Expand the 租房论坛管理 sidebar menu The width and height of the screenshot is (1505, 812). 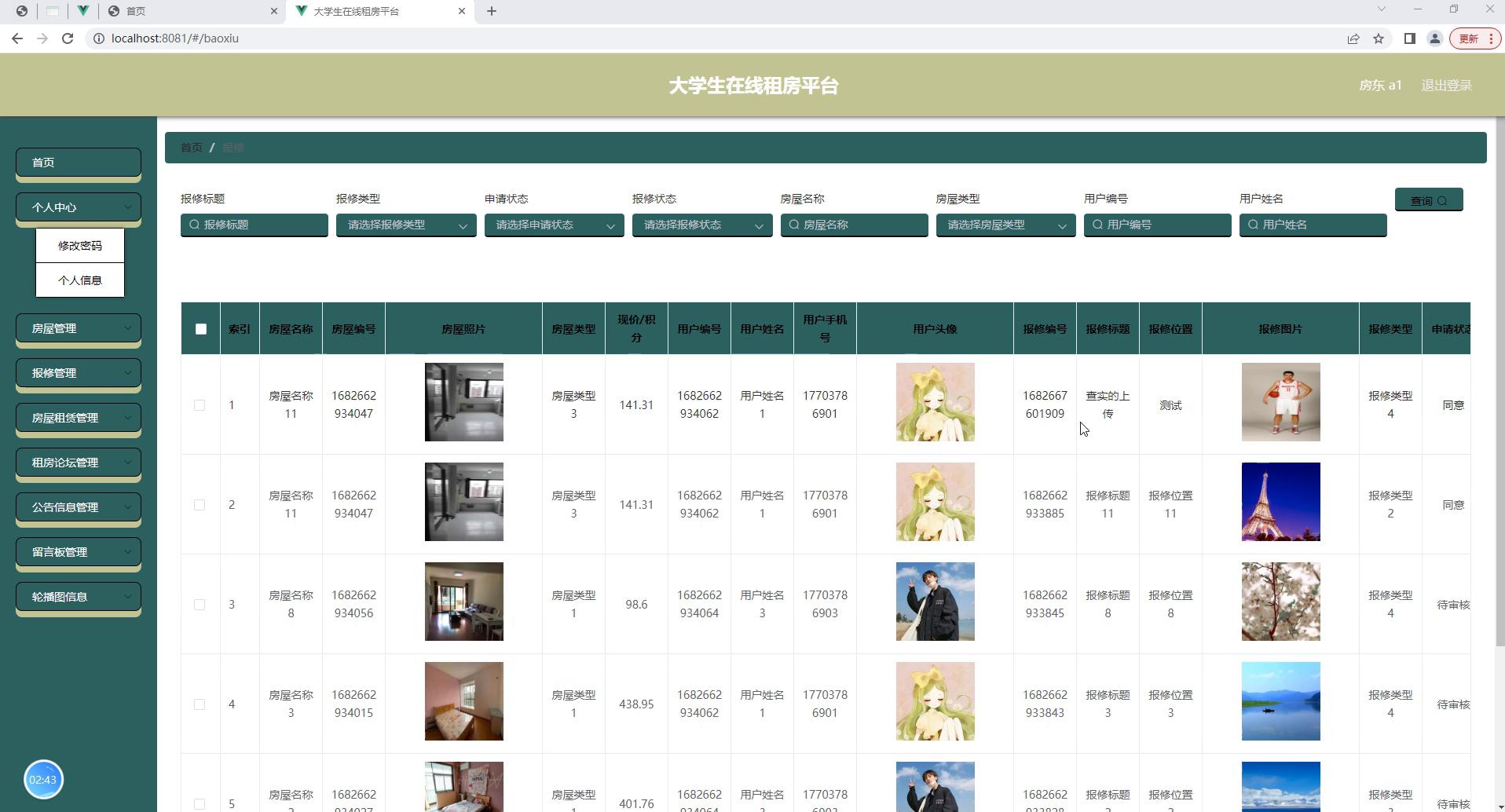pos(79,463)
